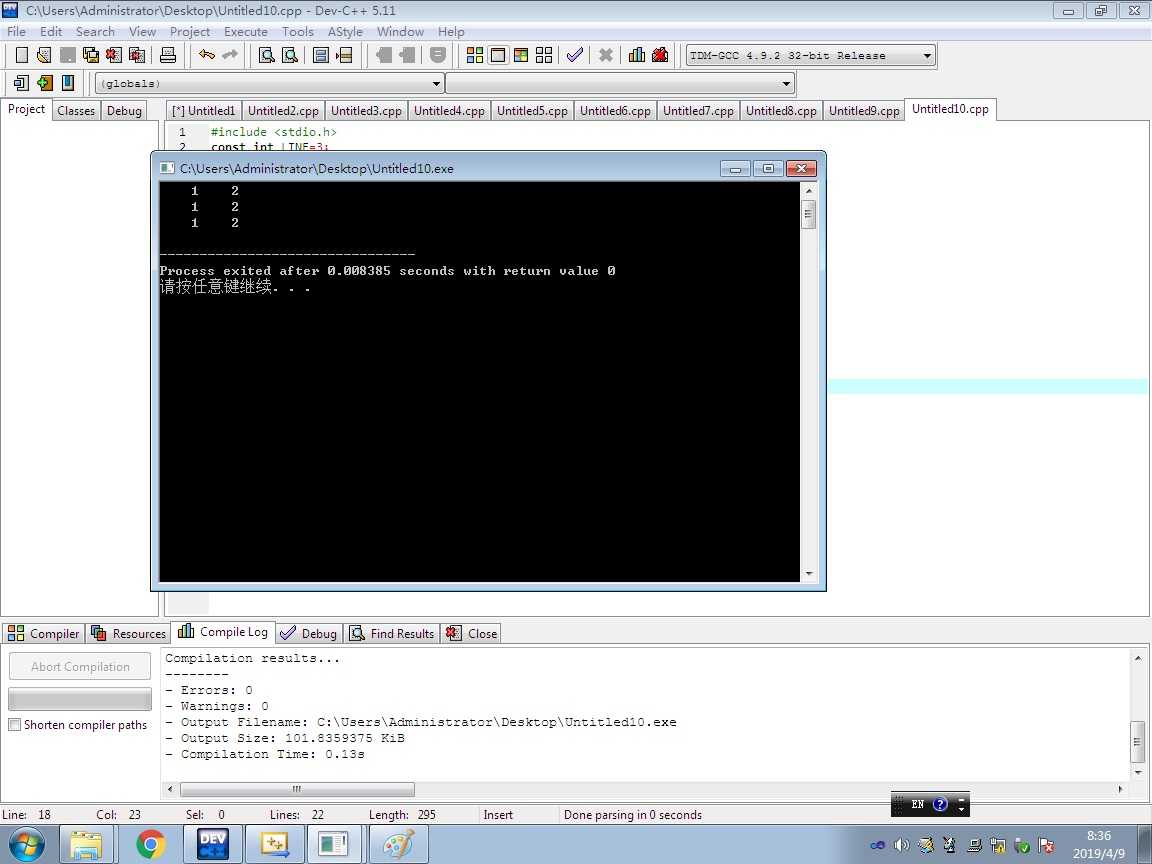Open the File menu
The width and height of the screenshot is (1152, 864).
(x=16, y=32)
